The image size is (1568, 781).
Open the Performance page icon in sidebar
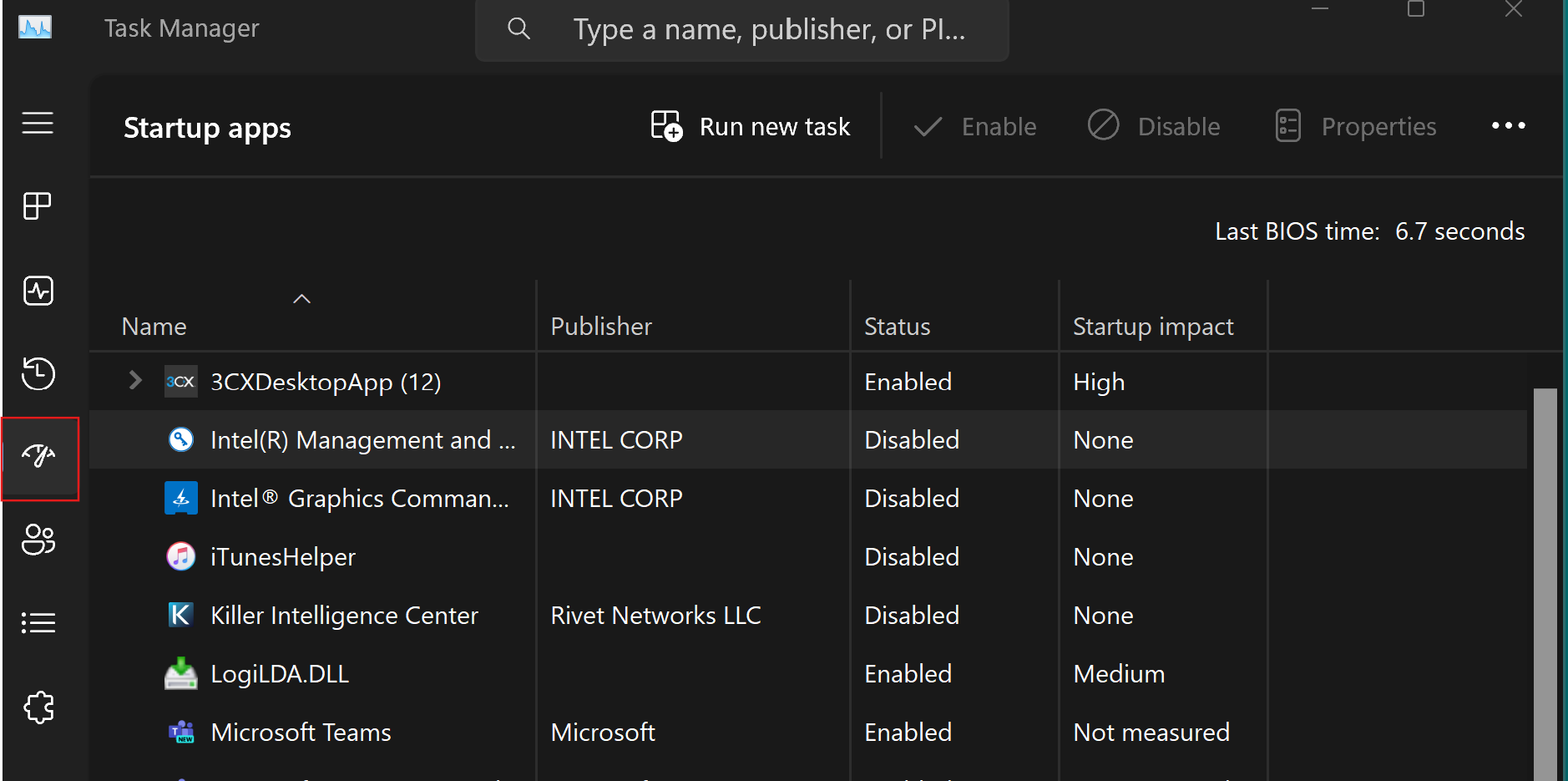(38, 291)
